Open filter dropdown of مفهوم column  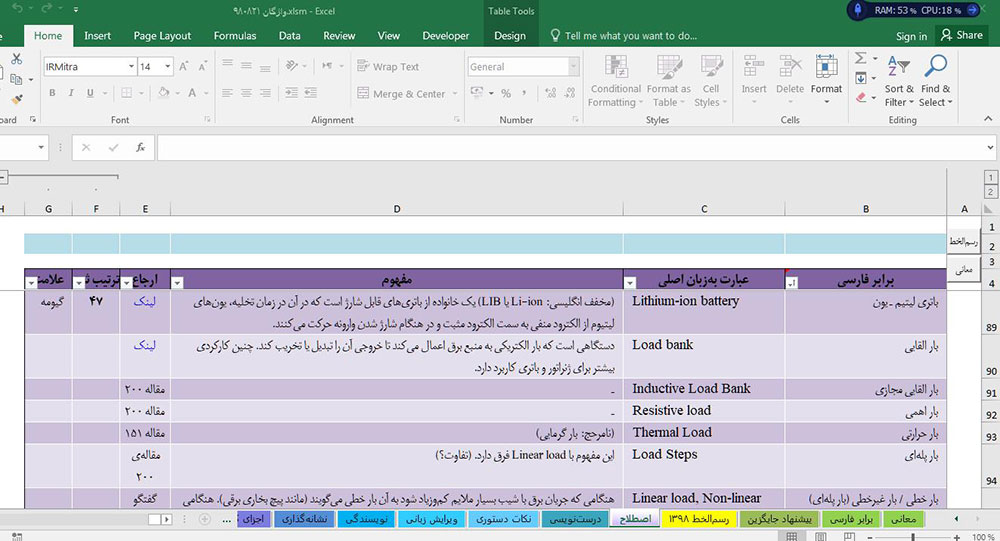178,283
